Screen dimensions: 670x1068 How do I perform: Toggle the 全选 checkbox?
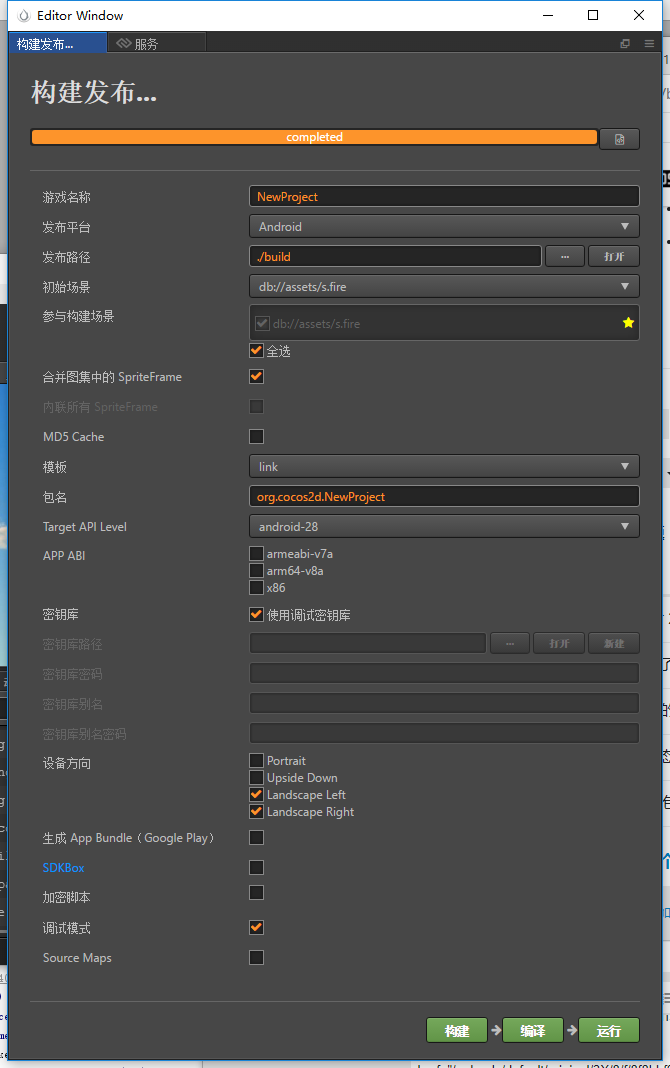click(256, 350)
